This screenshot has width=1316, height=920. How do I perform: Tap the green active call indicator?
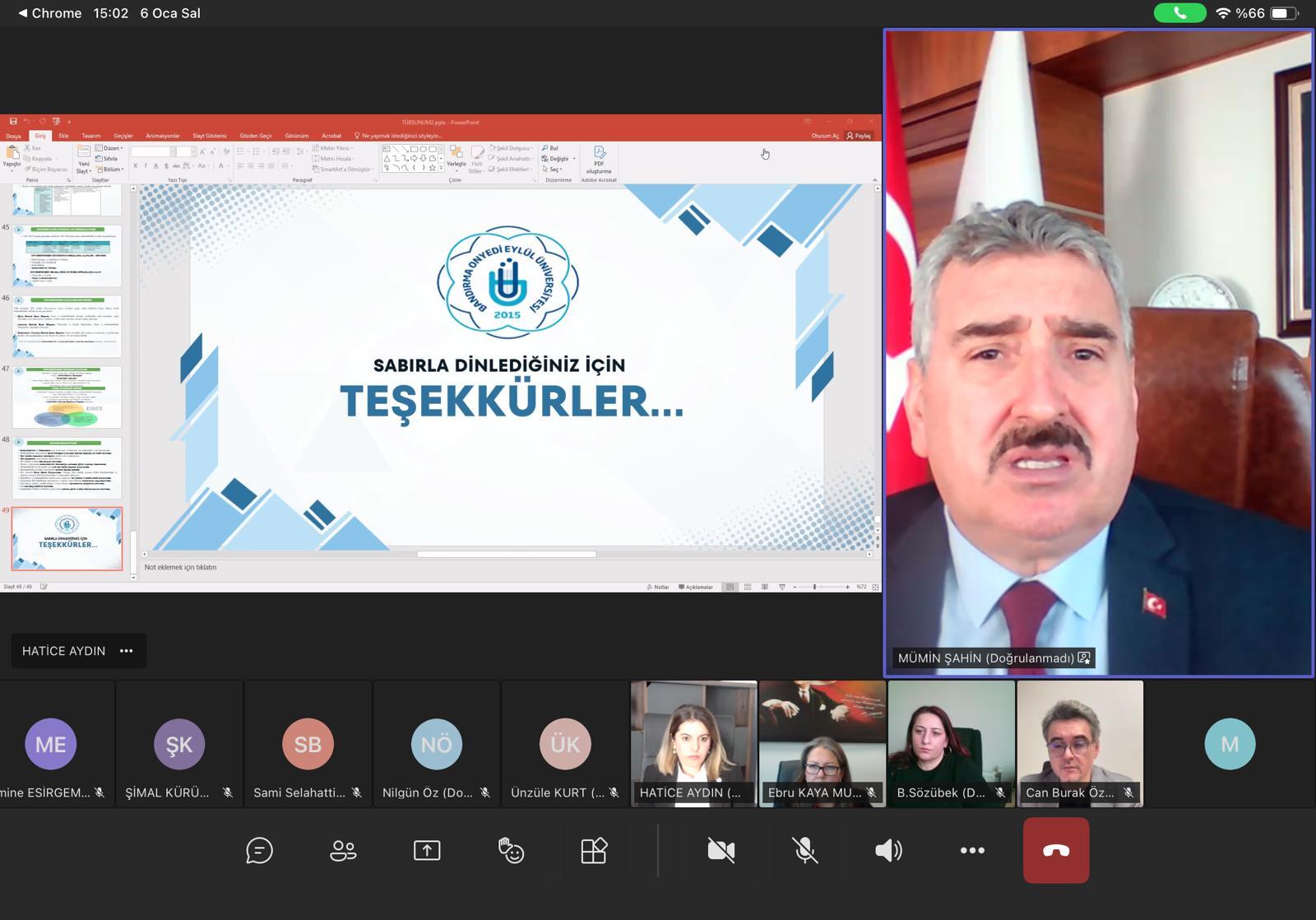(1179, 13)
